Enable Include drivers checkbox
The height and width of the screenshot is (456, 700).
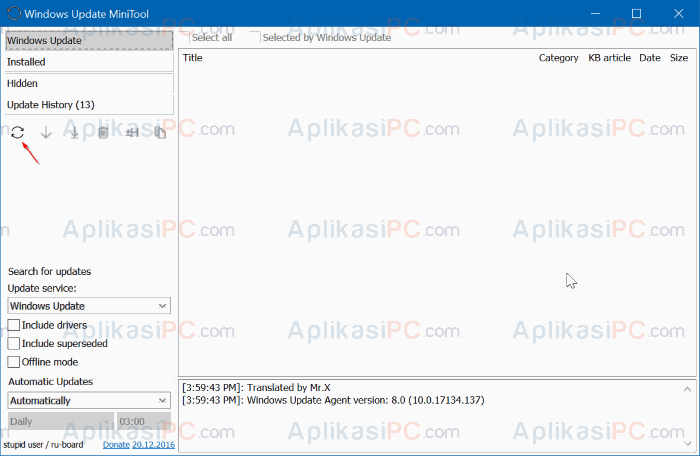14,325
